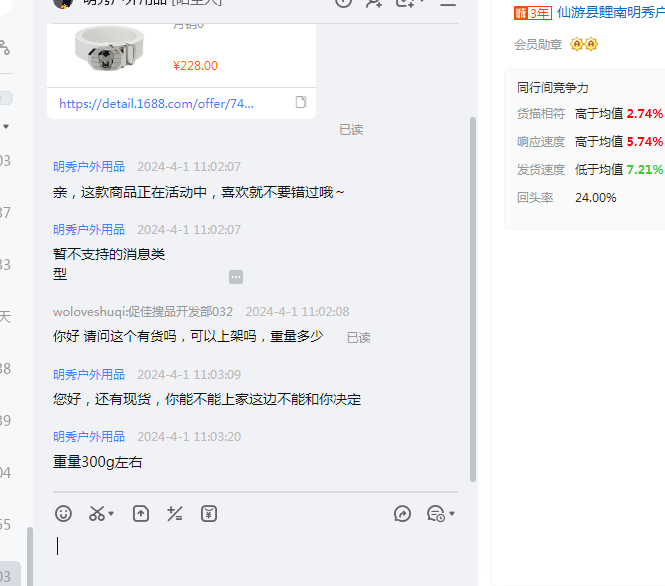665x586 pixels.
Task: Click the ¥228.00 price text
Action: point(195,66)
